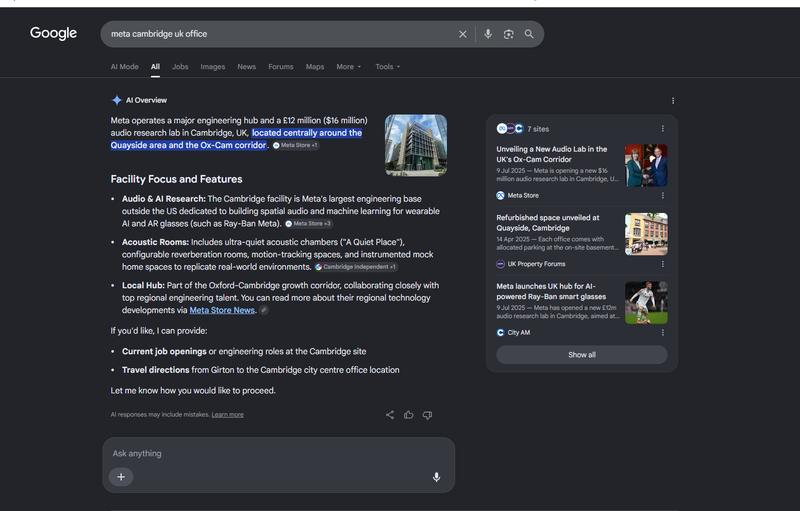Use microphone in Ask anything box

click(x=436, y=477)
